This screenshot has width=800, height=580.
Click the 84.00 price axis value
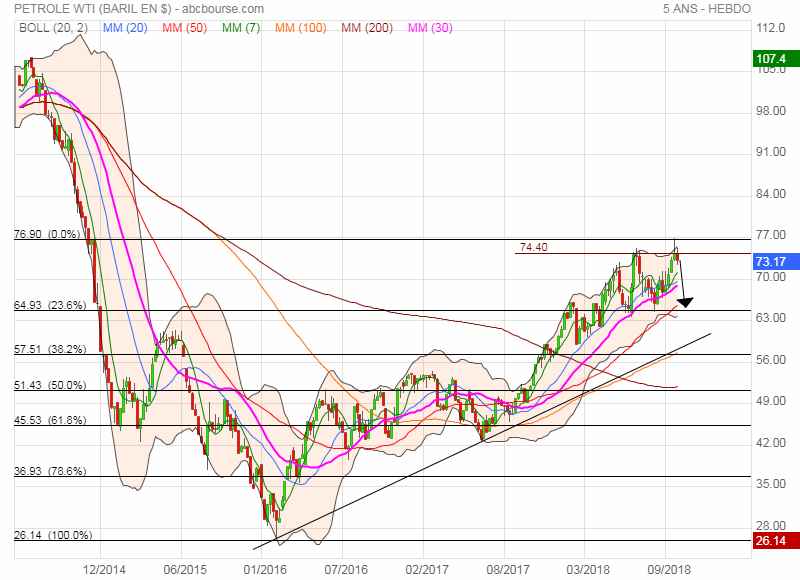(x=770, y=194)
